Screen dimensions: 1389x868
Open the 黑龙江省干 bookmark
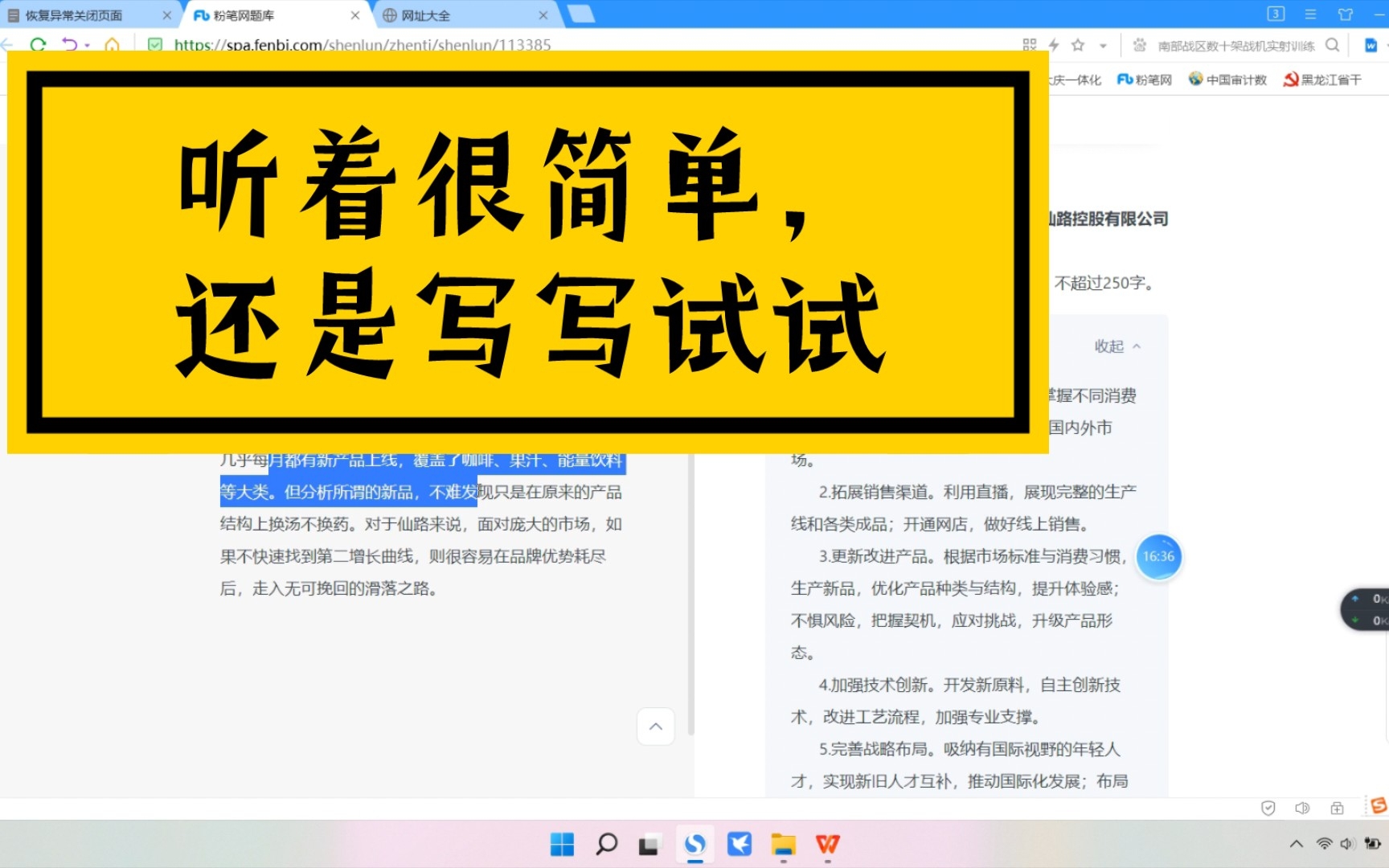click(1322, 80)
